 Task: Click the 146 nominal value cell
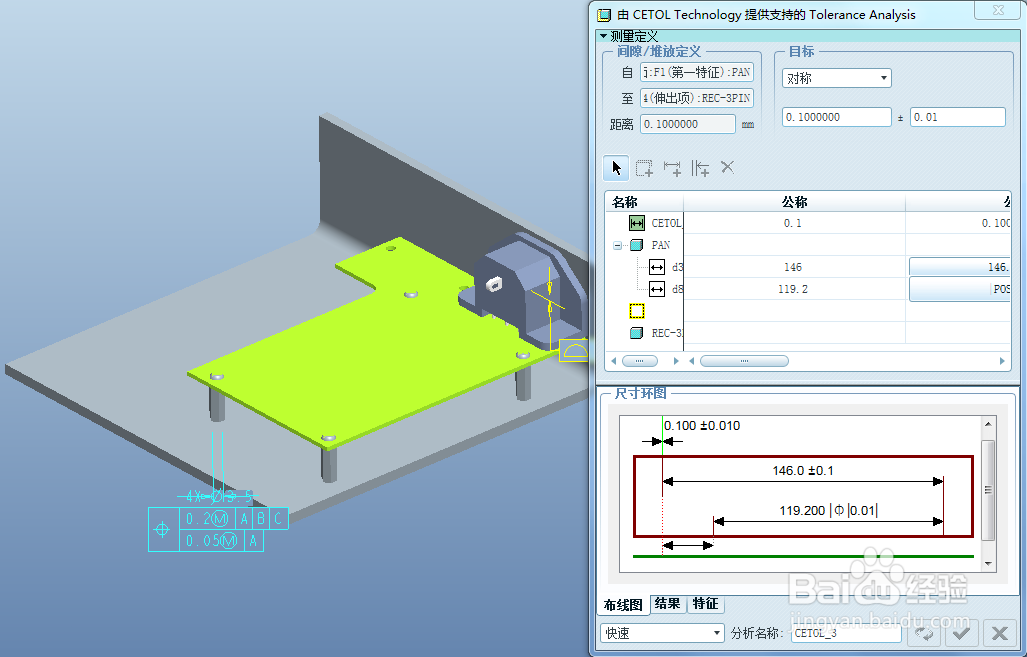[794, 267]
